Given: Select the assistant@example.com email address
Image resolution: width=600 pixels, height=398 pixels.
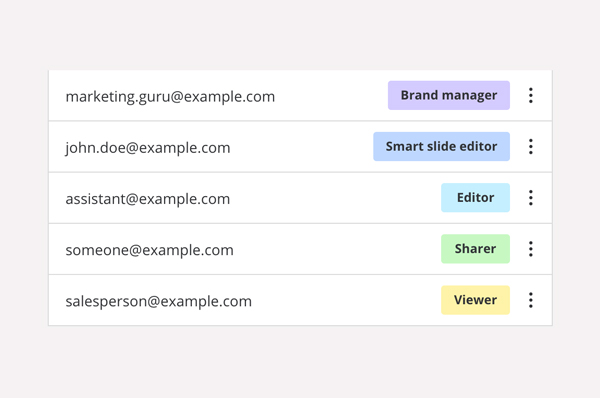Looking at the screenshot, I should [148, 199].
